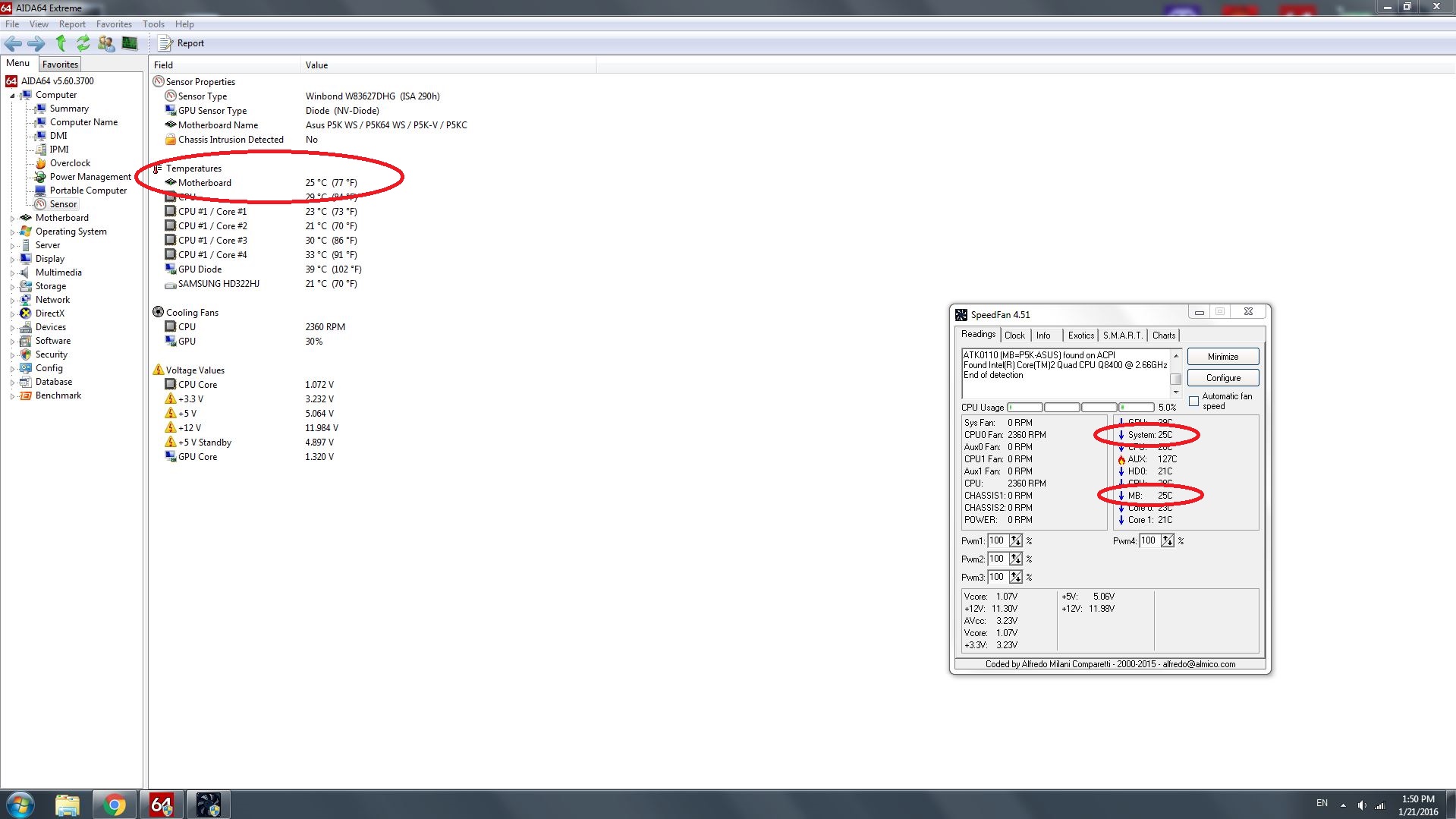Image resolution: width=1456 pixels, height=819 pixels.
Task: Open the File menu
Action: [12, 24]
